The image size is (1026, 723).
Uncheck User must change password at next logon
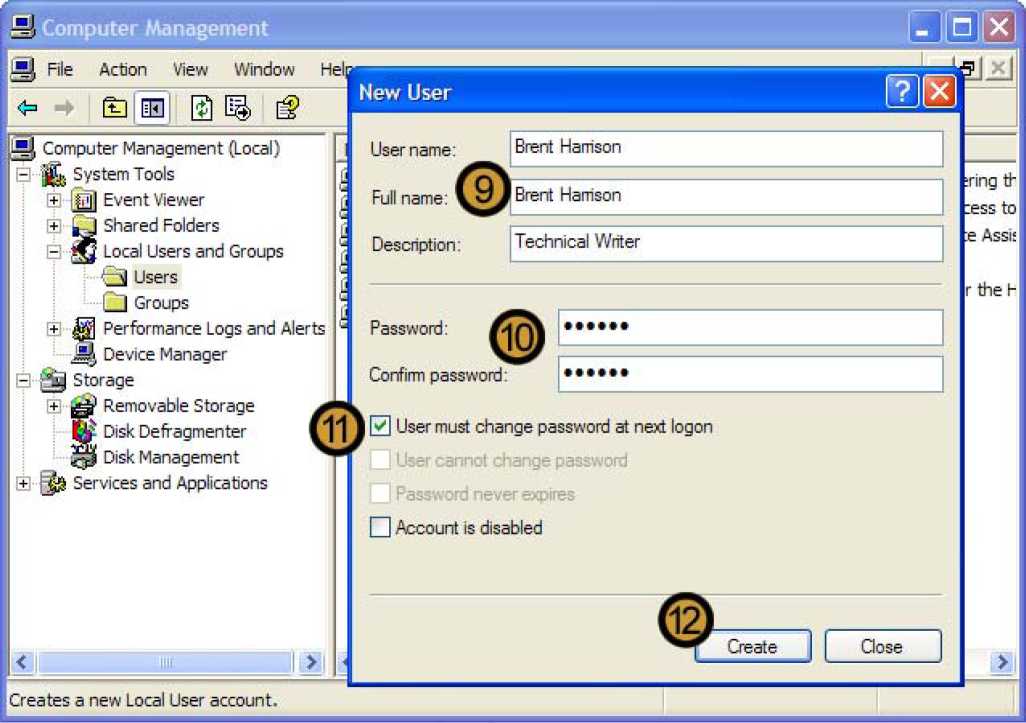(380, 427)
